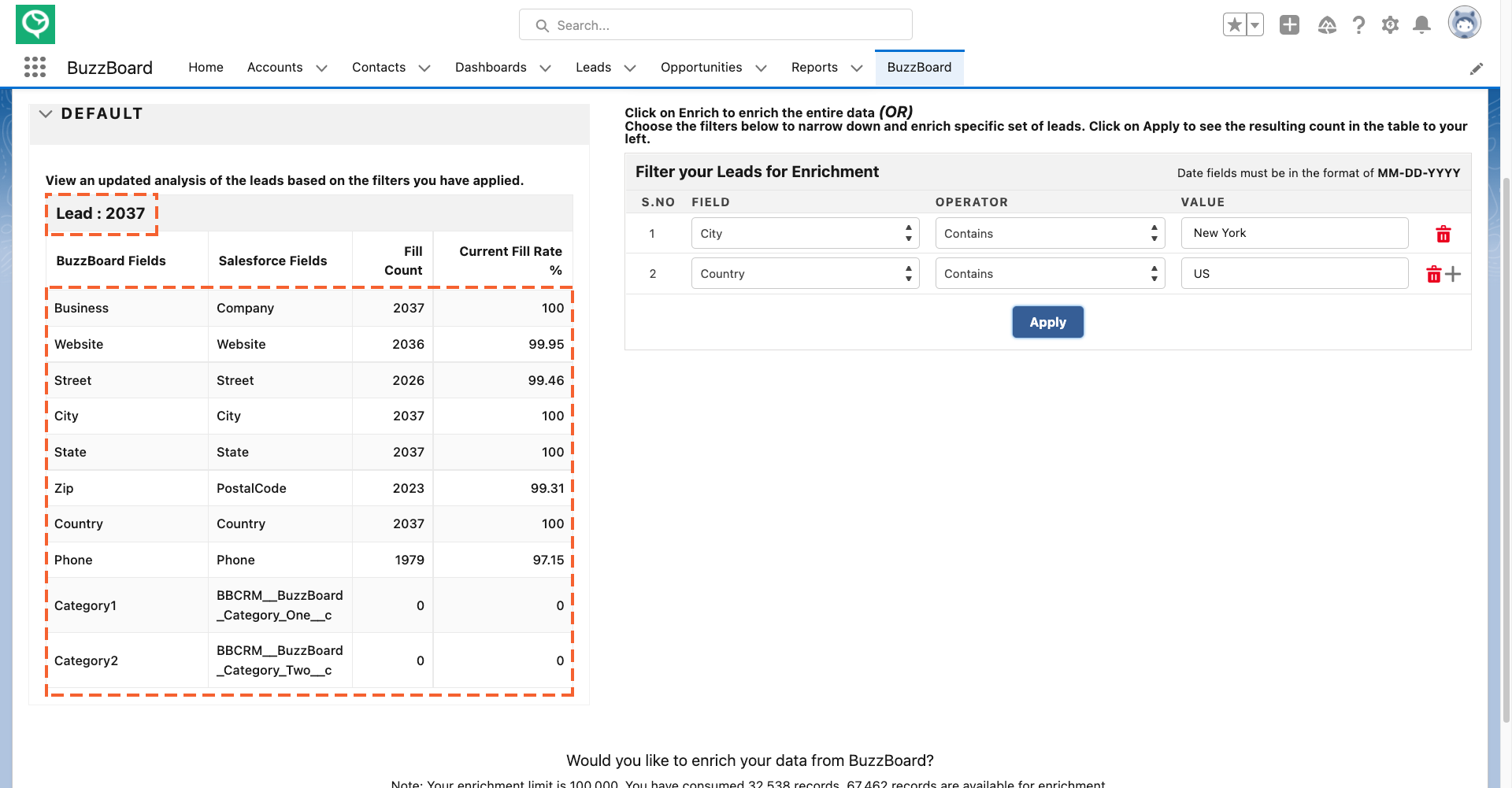
Task: Click the 'Lead : 2037' count label
Action: (101, 213)
